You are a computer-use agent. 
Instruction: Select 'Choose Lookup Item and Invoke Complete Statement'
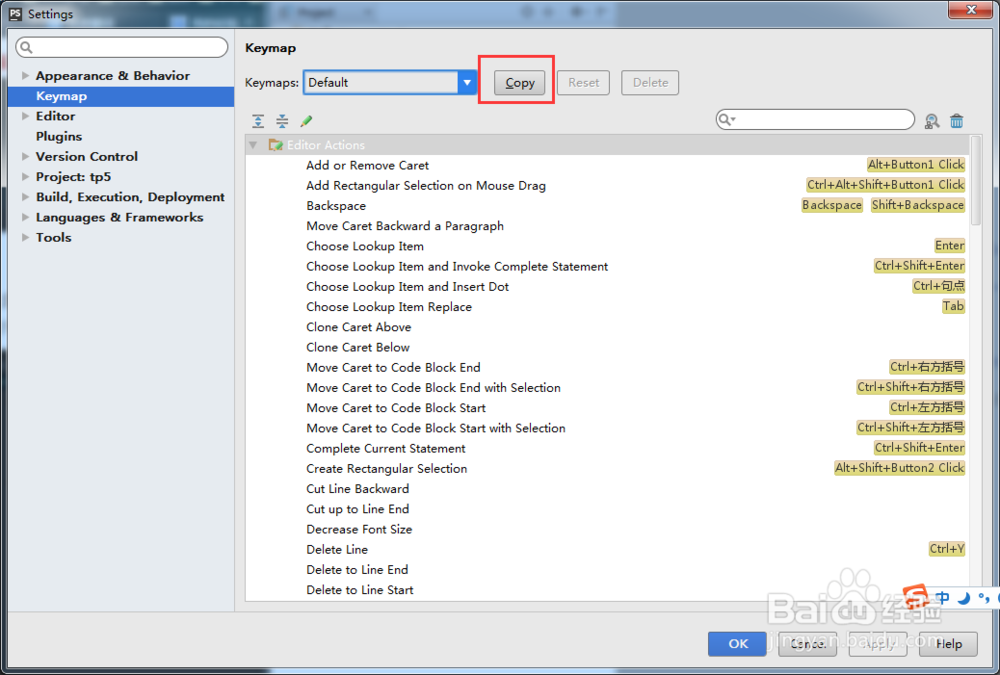pos(457,267)
